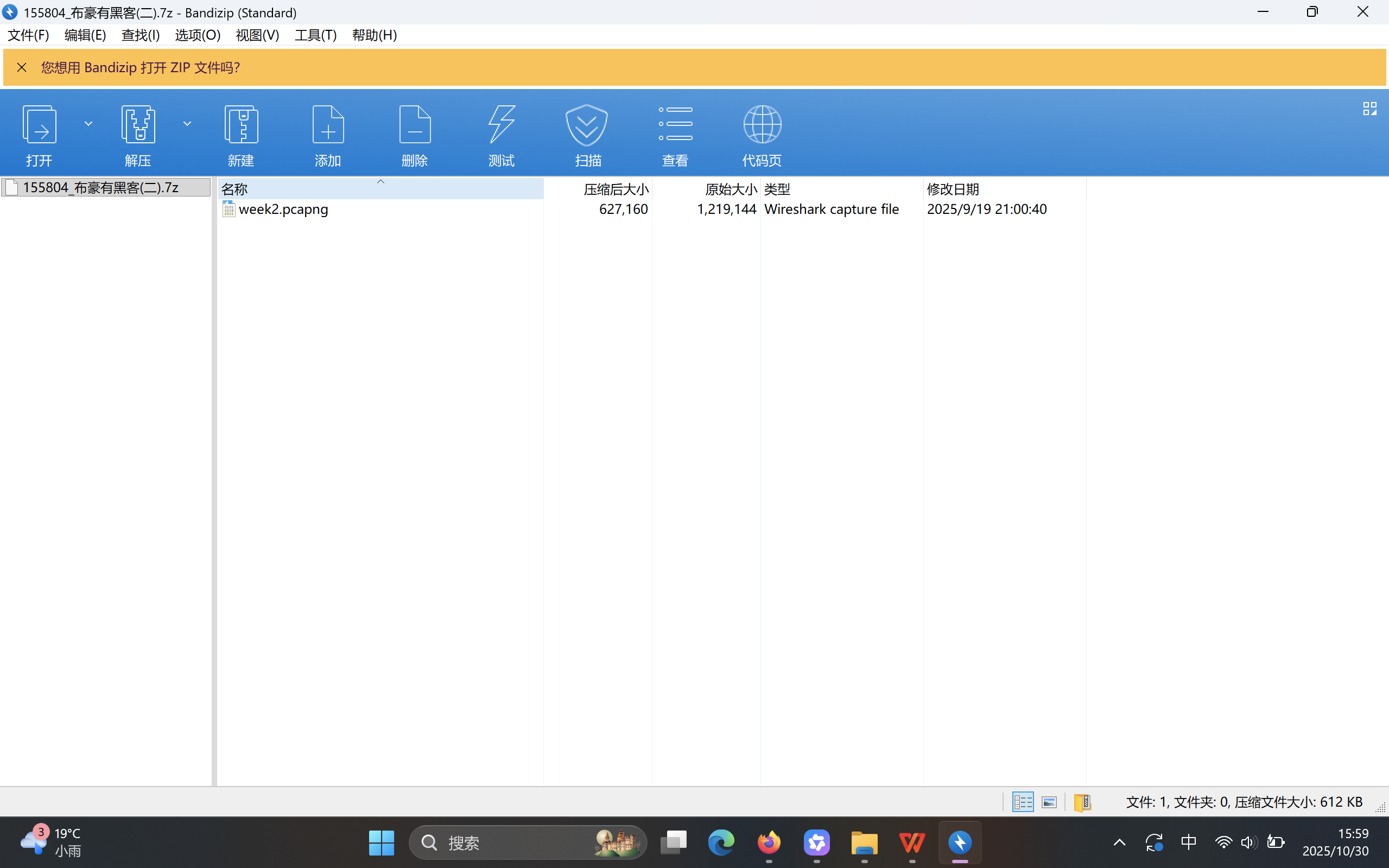Click the purple app icon beside Firefox
Image resolution: width=1389 pixels, height=868 pixels.
pyautogui.click(x=817, y=842)
